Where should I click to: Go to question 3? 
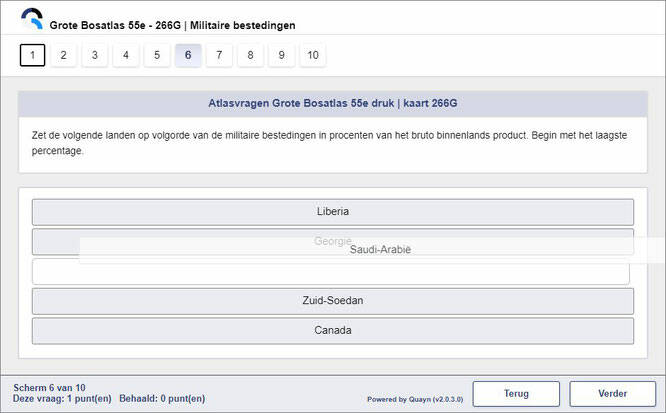pyautogui.click(x=95, y=55)
